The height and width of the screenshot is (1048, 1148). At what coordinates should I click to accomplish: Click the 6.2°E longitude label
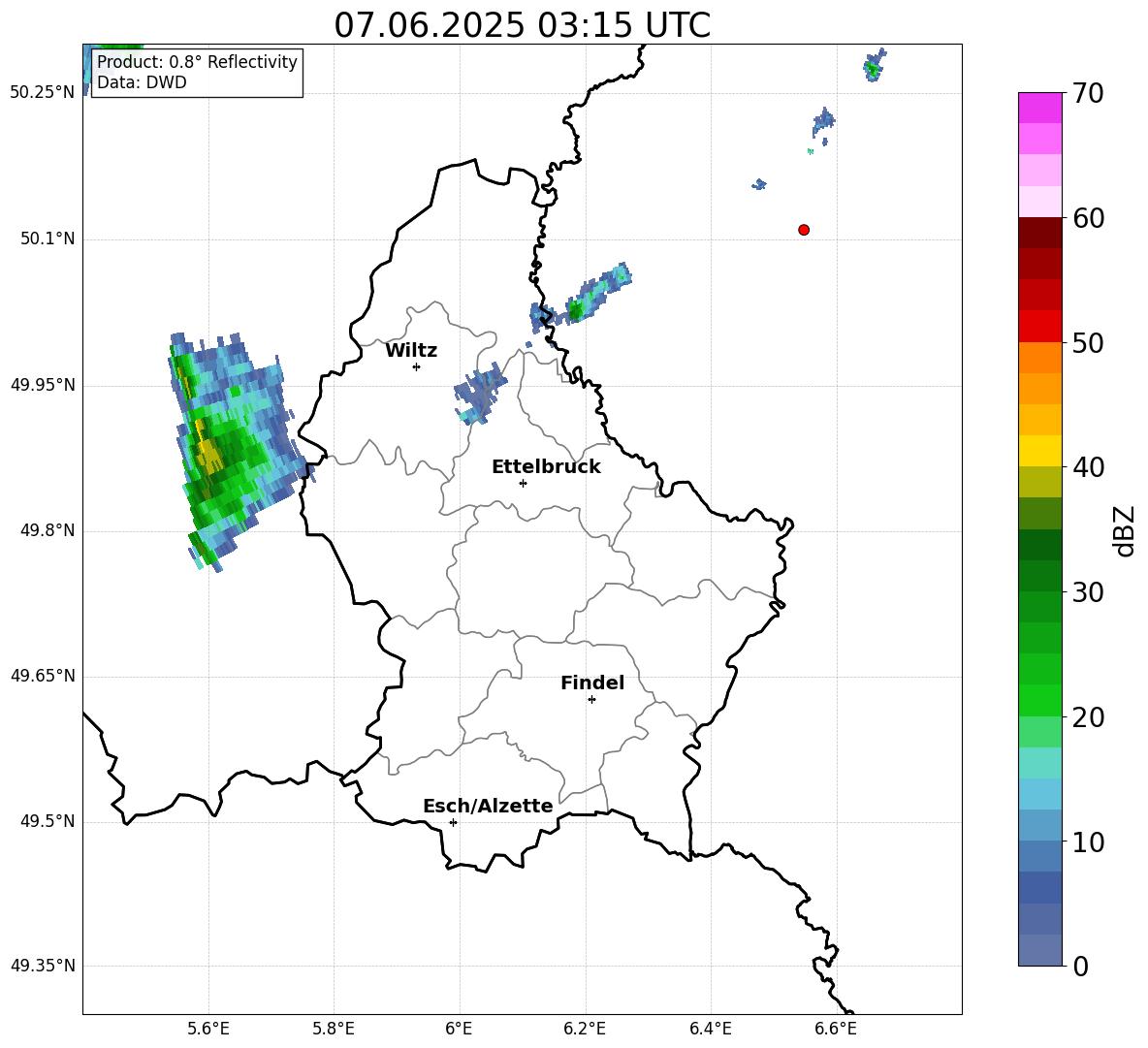click(x=585, y=1029)
